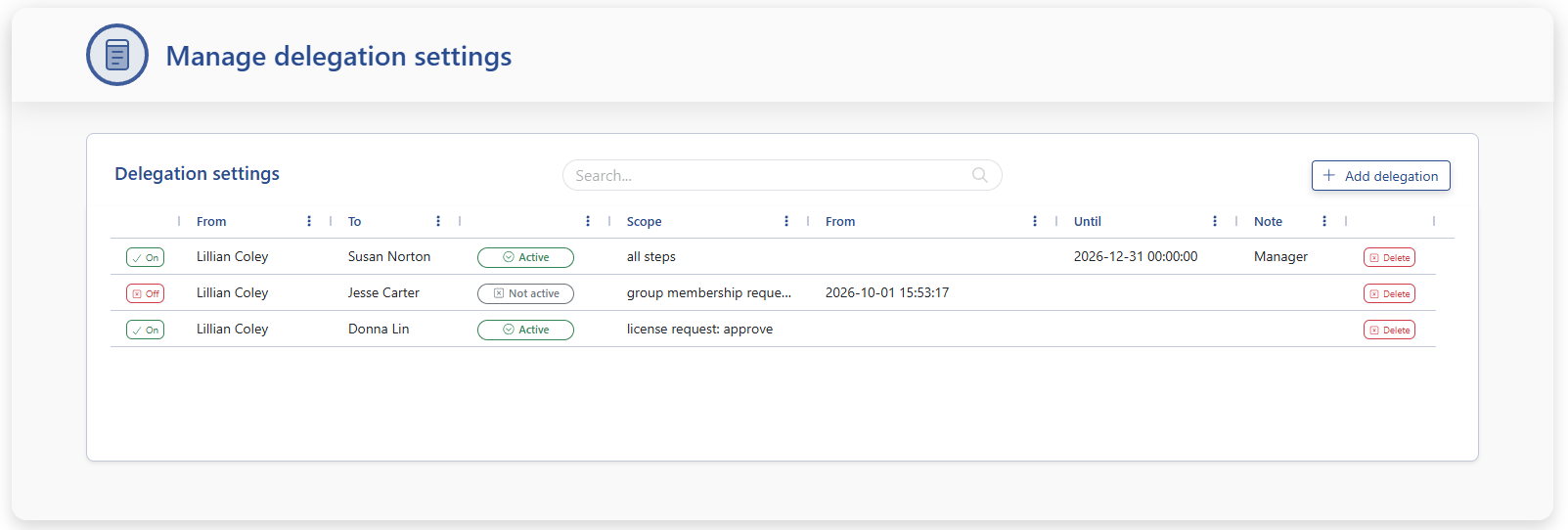
Task: Open column menu for To column
Action: pyautogui.click(x=438, y=221)
